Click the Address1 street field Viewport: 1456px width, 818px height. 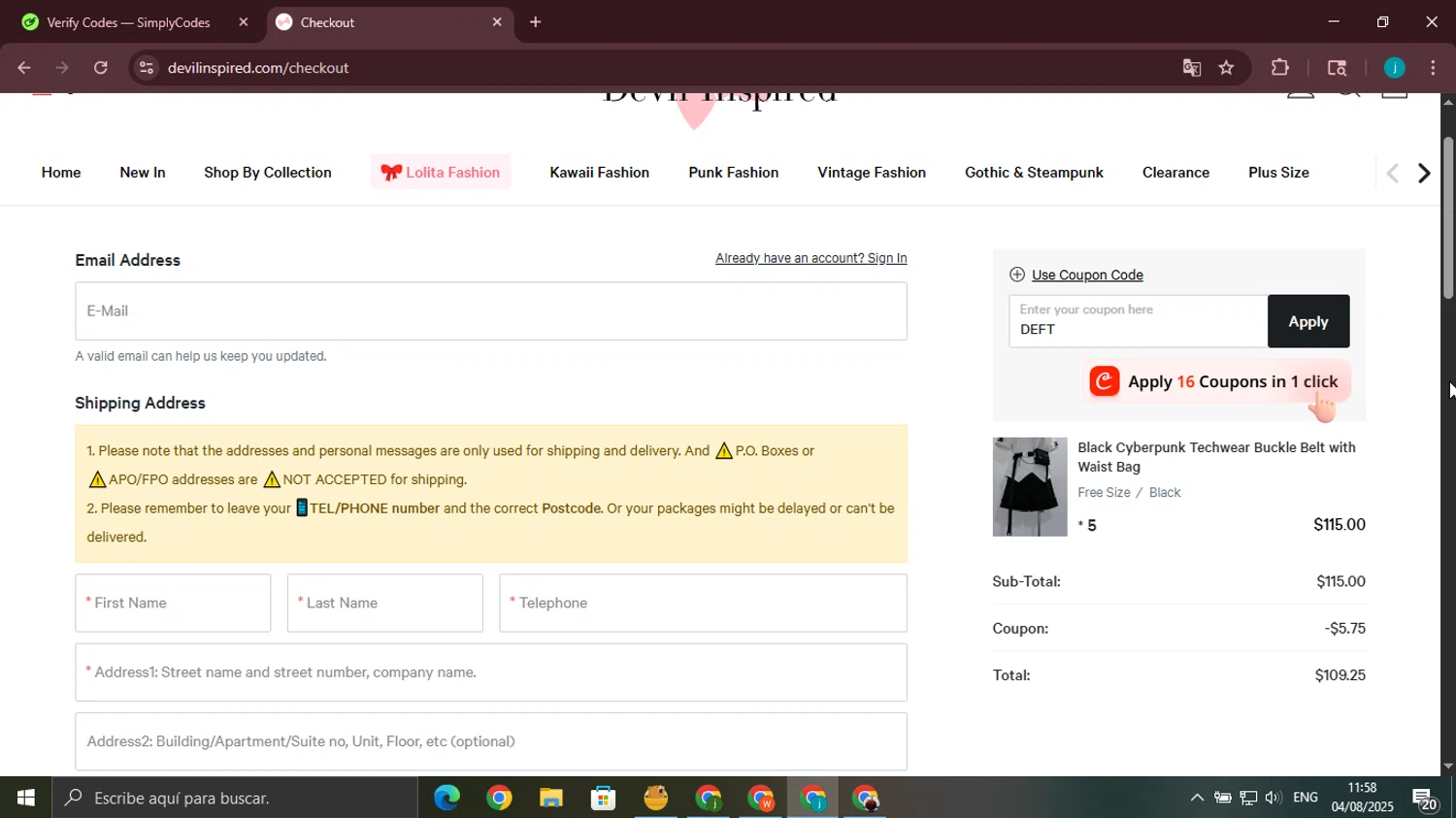491,672
